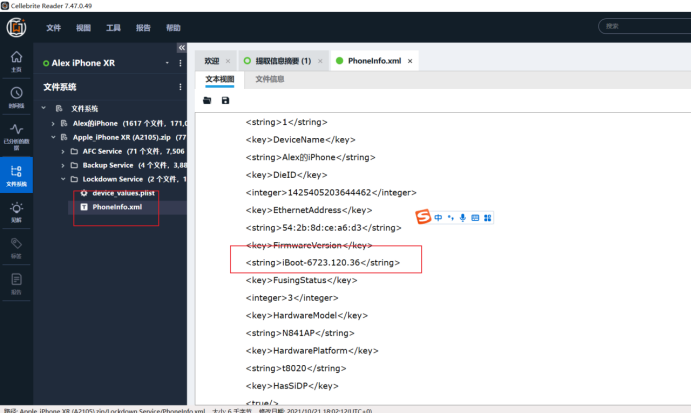691x414 pixels.
Task: Collapse the 文件系统 root tree node
Action: tap(44, 108)
